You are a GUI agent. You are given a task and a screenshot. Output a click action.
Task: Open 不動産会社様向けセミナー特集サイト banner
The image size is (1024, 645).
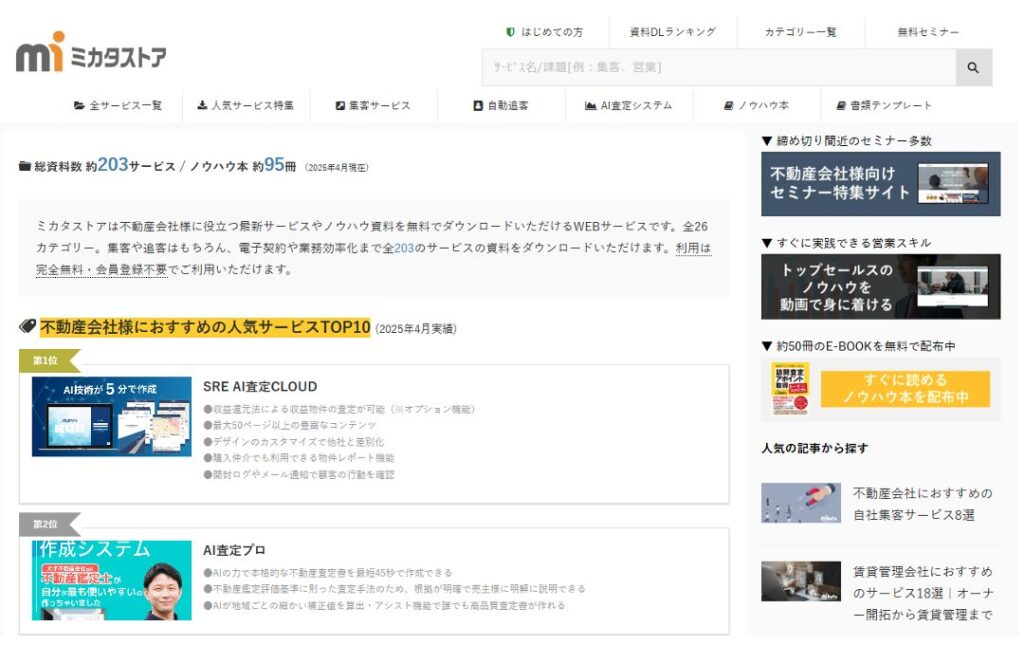(x=880, y=184)
